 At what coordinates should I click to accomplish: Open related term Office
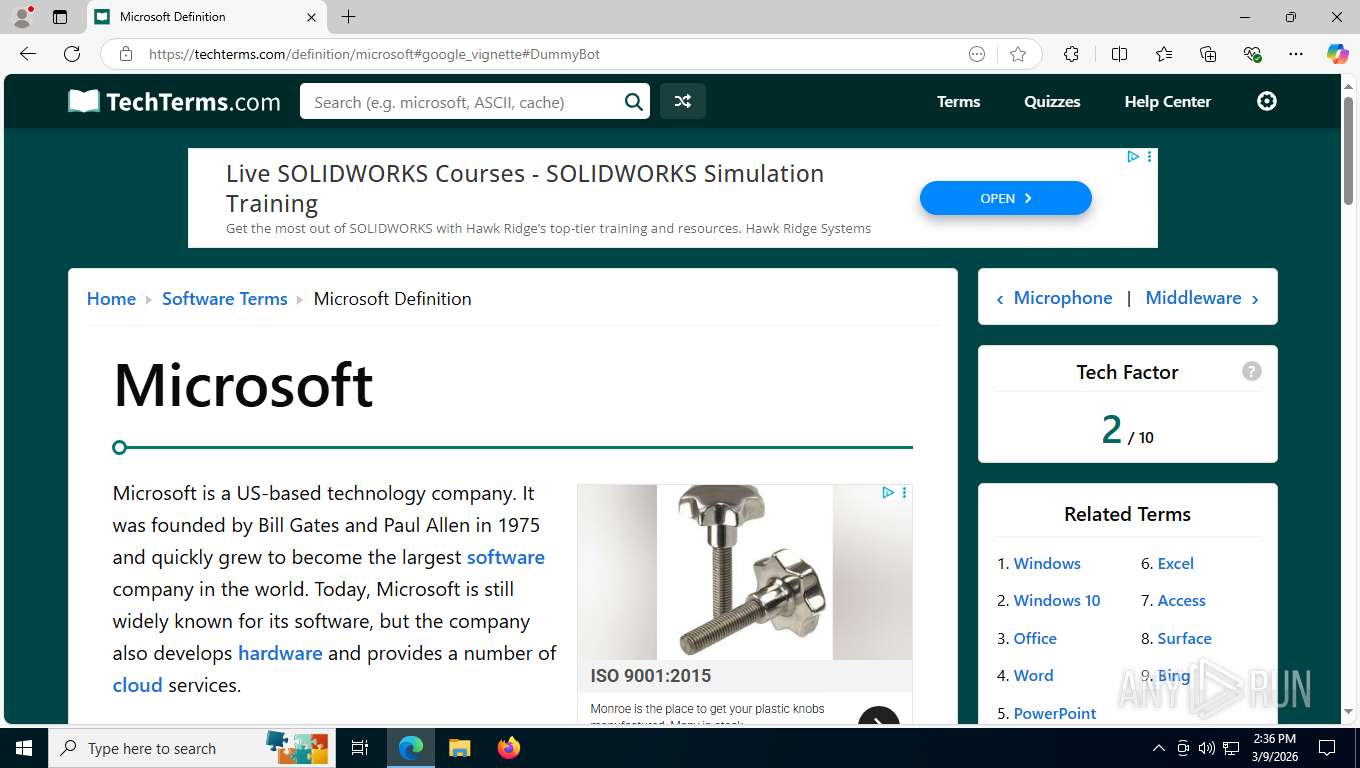[x=1035, y=638]
